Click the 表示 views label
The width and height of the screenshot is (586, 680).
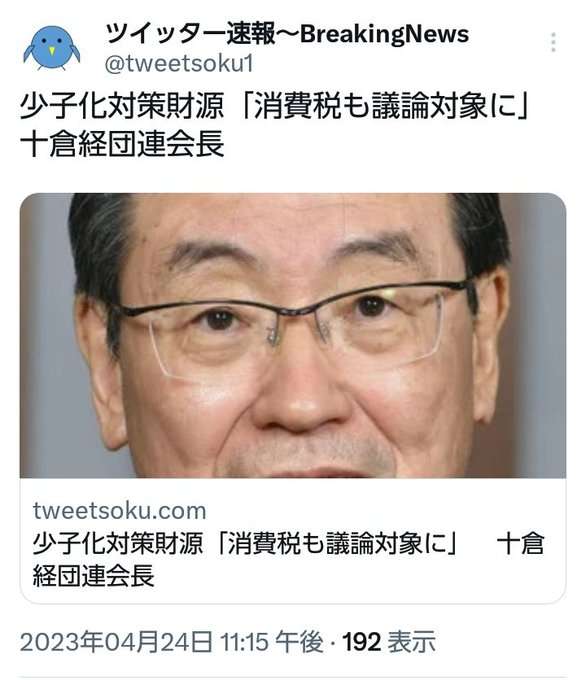412,642
